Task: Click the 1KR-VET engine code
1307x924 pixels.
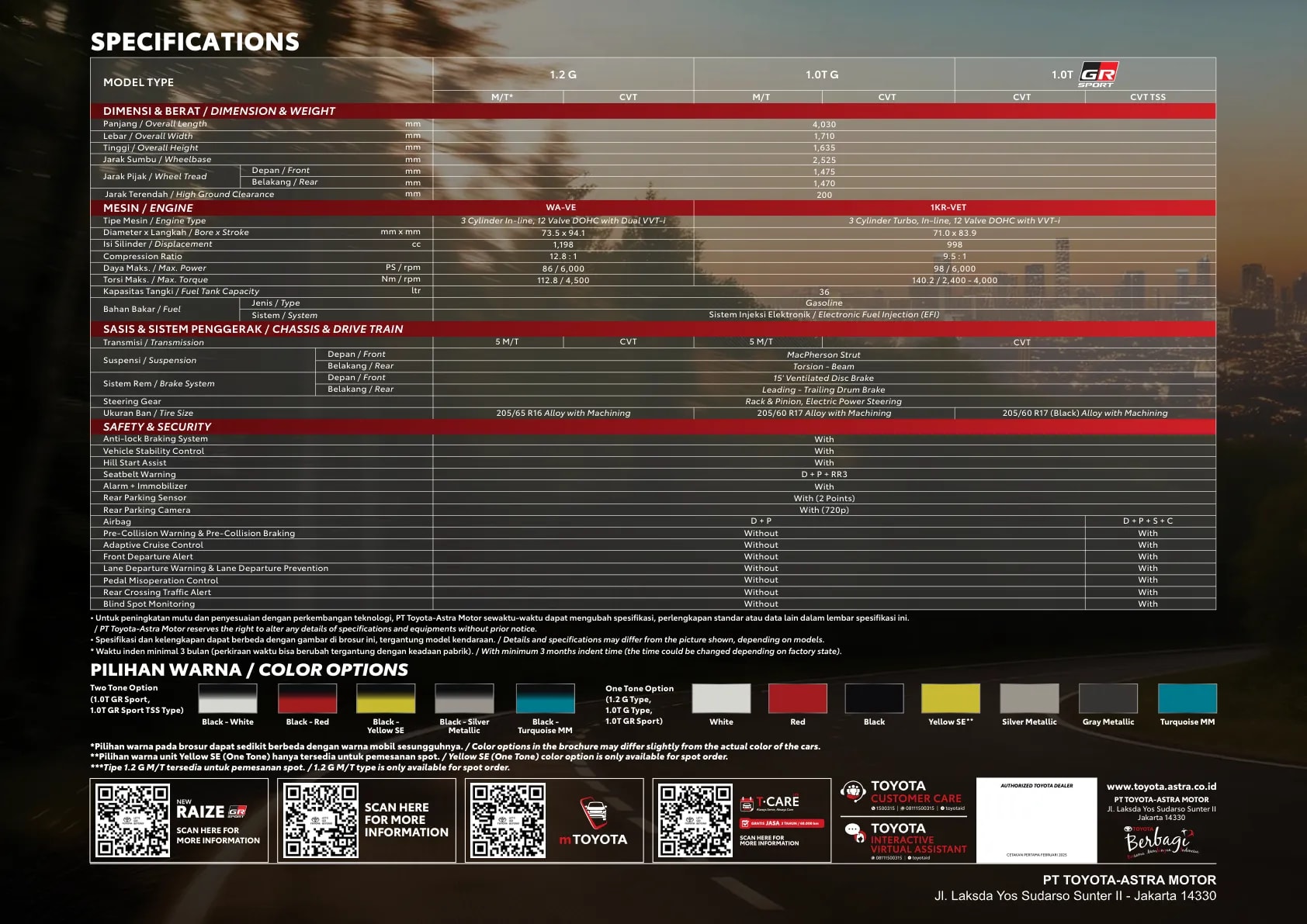Action: (948, 208)
